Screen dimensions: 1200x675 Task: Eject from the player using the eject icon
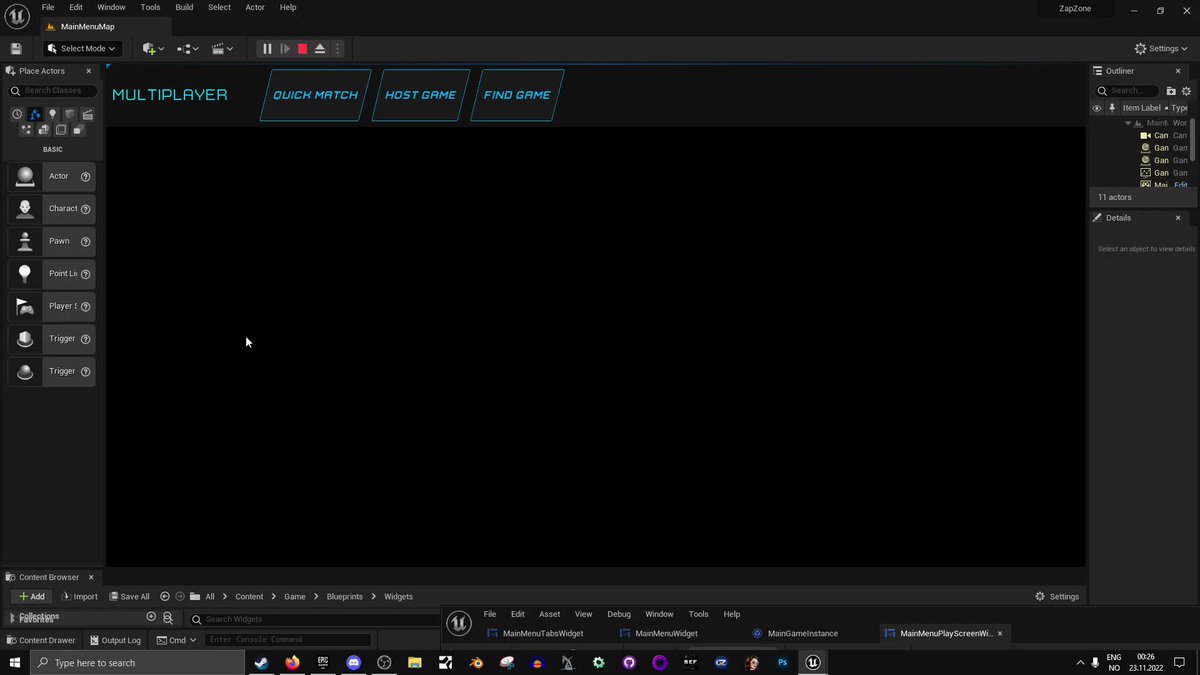point(319,48)
